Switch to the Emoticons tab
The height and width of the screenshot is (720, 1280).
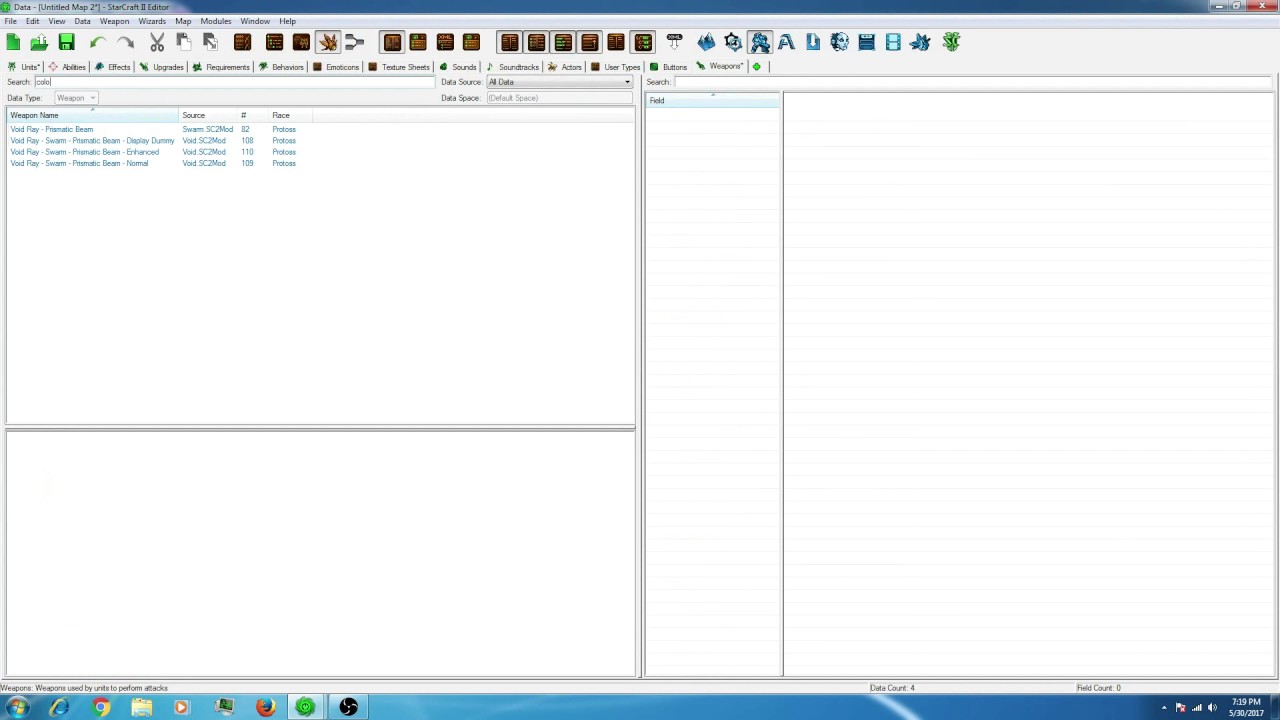coord(336,67)
